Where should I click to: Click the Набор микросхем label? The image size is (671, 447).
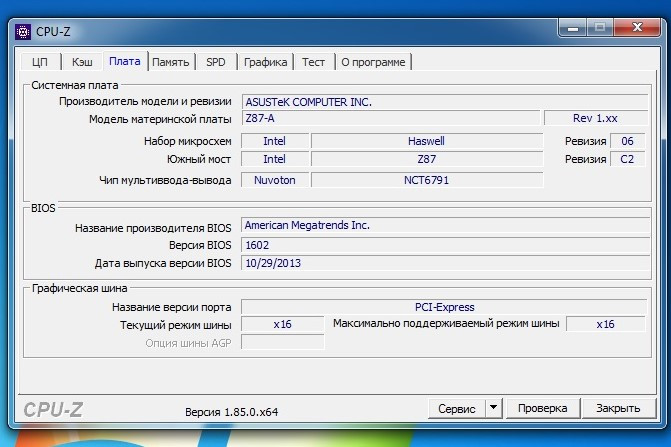(187, 141)
